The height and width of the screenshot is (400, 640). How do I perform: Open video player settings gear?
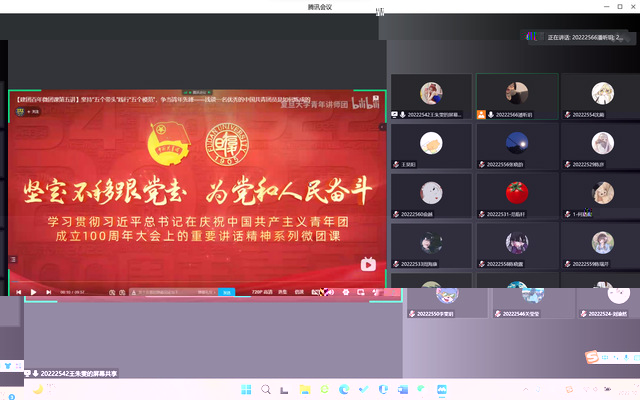point(346,292)
